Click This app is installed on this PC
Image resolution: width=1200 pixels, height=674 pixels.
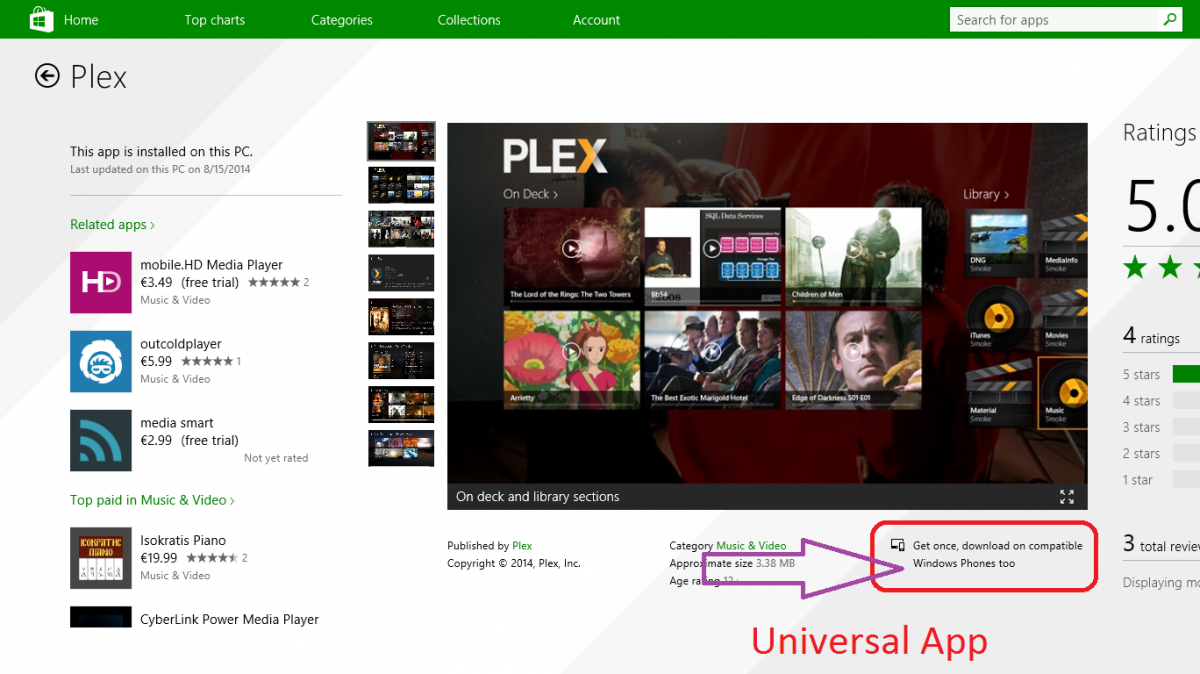[161, 152]
